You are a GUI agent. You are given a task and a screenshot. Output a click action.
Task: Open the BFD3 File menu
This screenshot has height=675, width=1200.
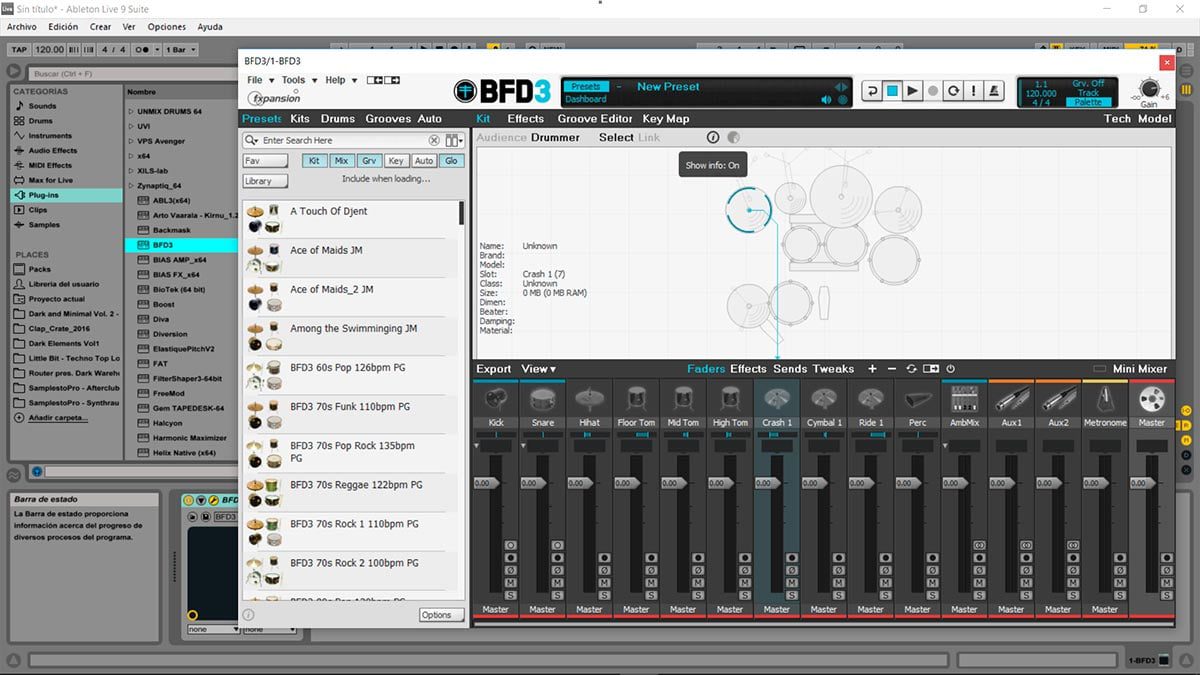point(258,80)
